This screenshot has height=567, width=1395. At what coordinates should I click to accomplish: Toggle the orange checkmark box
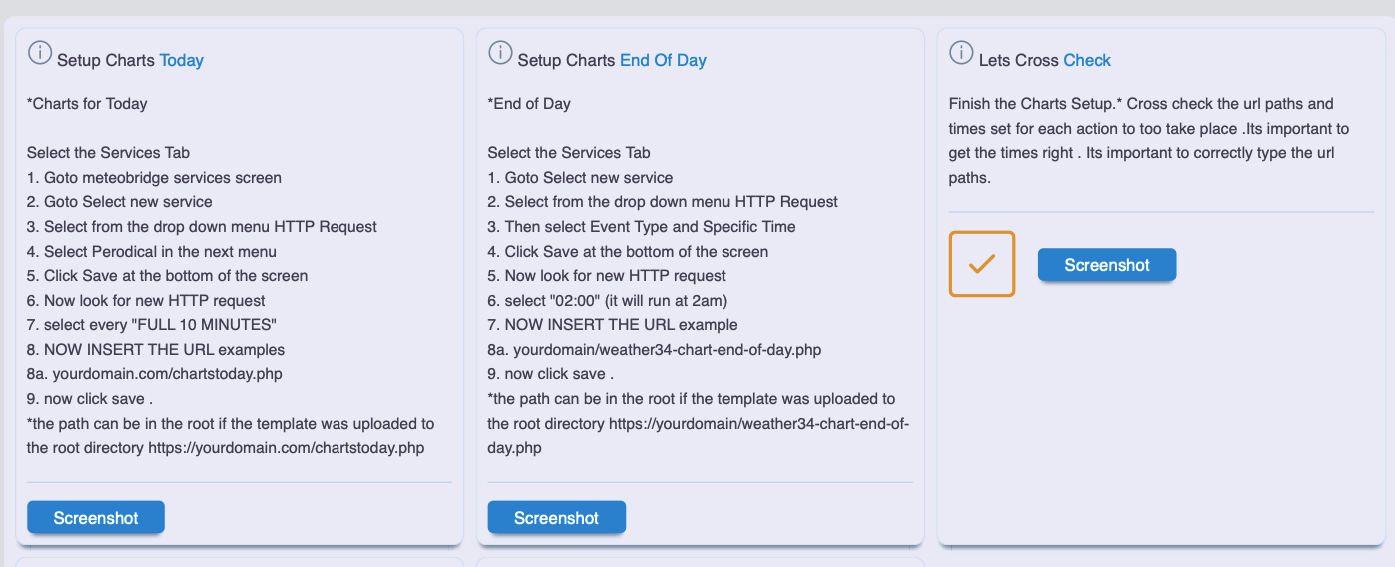(x=981, y=264)
